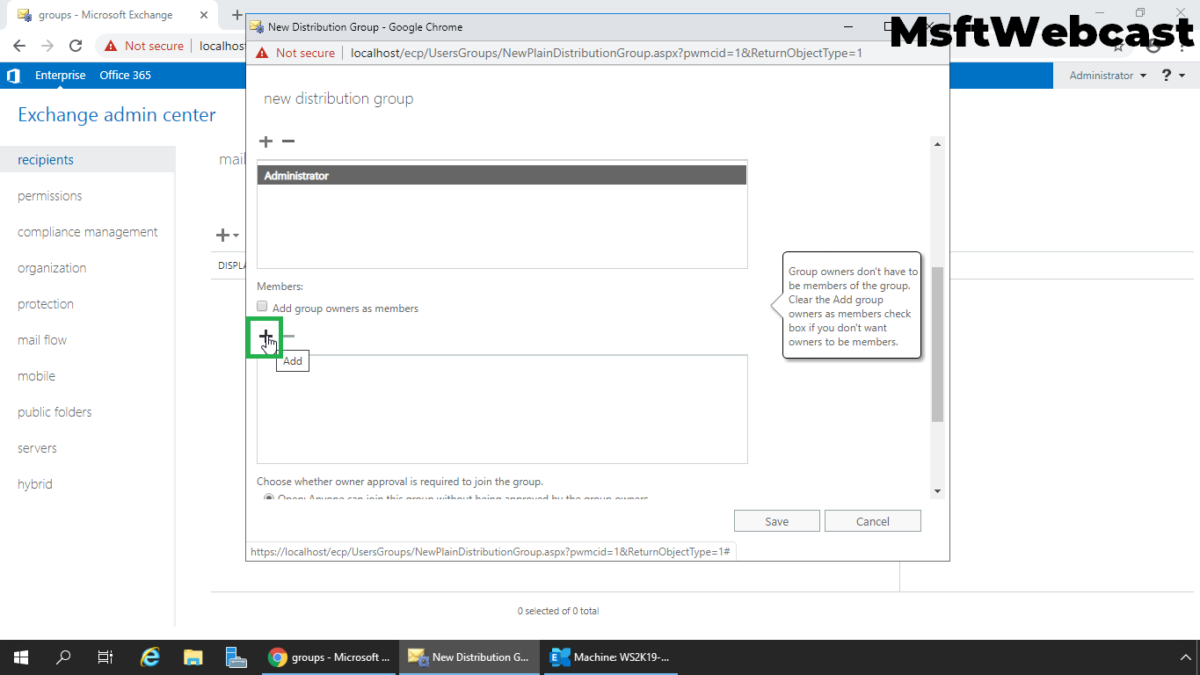The height and width of the screenshot is (675, 1200).
Task: Launch Internet Explorer from the taskbar
Action: tap(150, 657)
